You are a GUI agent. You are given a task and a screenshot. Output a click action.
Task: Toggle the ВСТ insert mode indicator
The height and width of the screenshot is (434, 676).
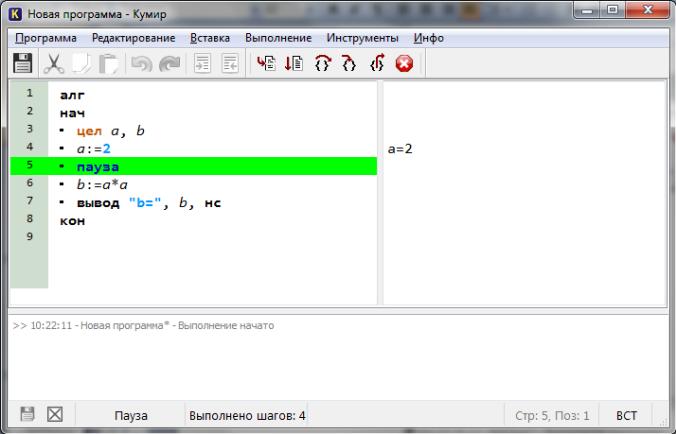pos(626,415)
